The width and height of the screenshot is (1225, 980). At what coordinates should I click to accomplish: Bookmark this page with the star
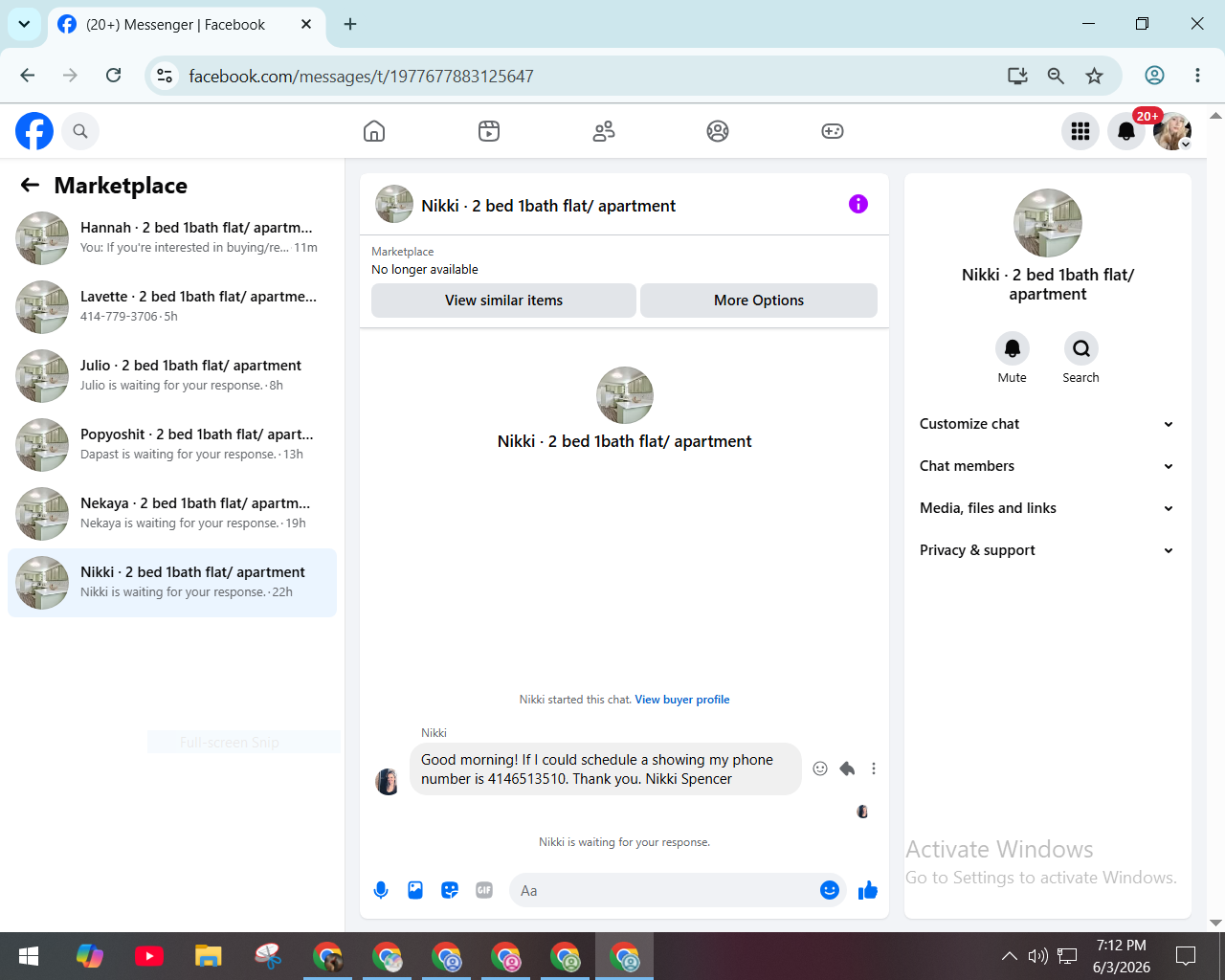(x=1095, y=76)
